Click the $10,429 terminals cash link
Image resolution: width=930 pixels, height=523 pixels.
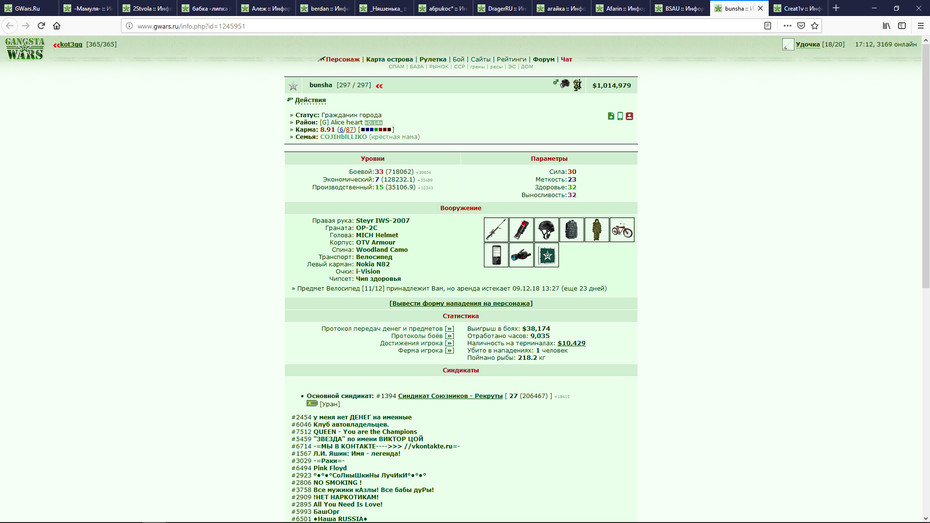coord(571,343)
